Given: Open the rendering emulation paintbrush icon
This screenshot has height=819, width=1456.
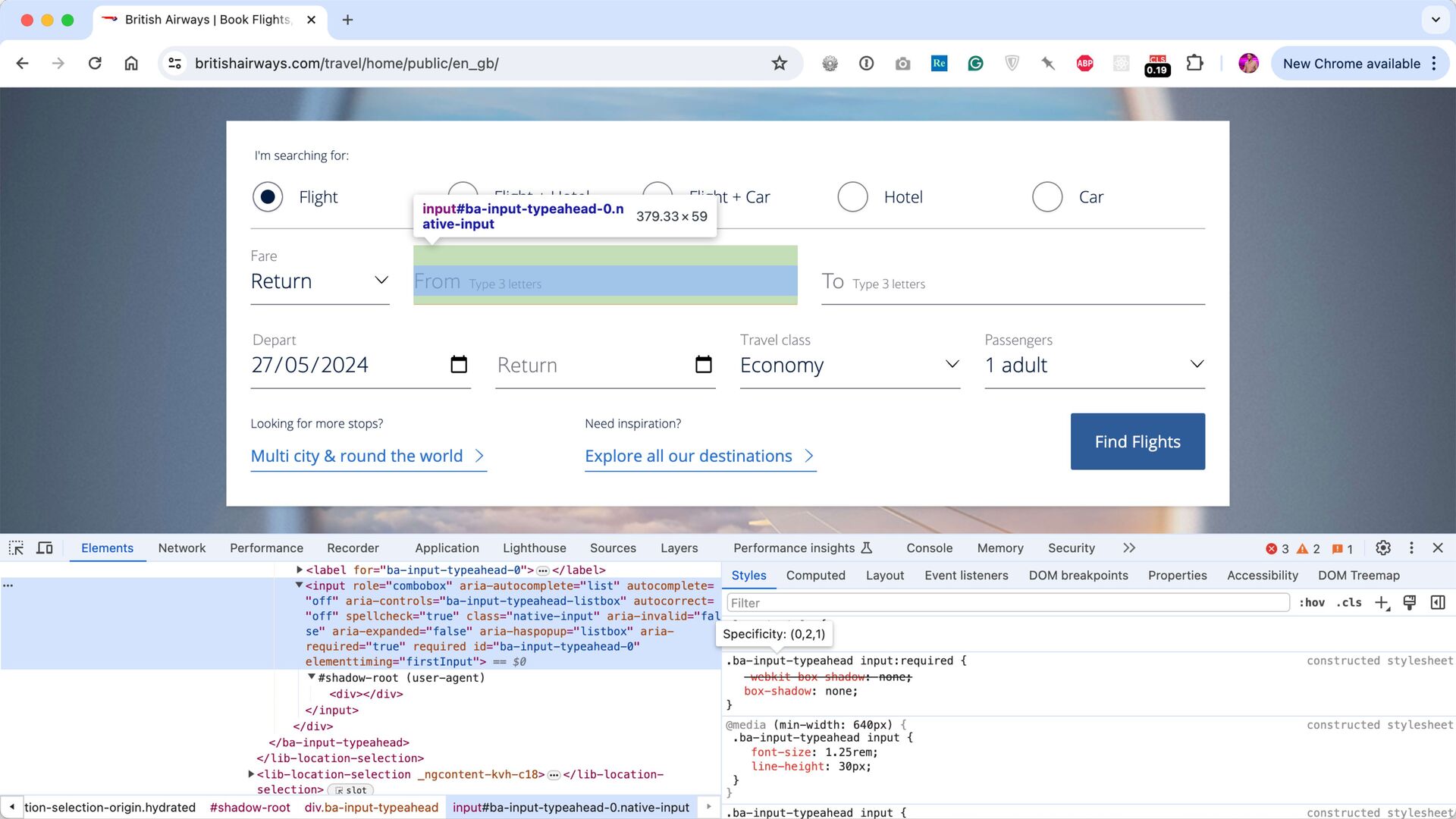Looking at the screenshot, I should click(1410, 603).
